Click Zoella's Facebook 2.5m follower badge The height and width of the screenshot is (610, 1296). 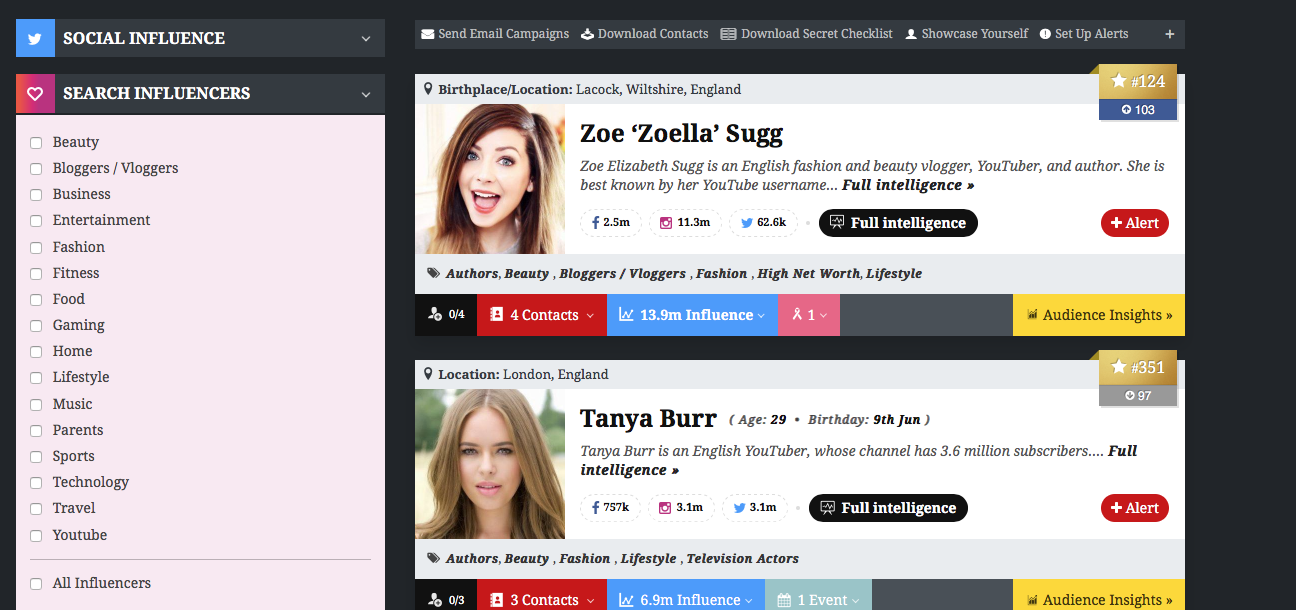point(611,222)
